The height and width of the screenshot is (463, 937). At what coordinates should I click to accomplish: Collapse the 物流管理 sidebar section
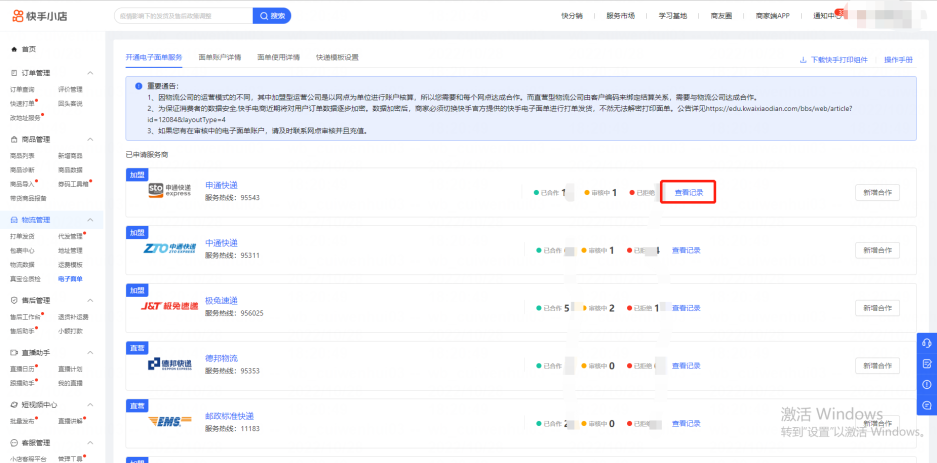[x=91, y=219]
